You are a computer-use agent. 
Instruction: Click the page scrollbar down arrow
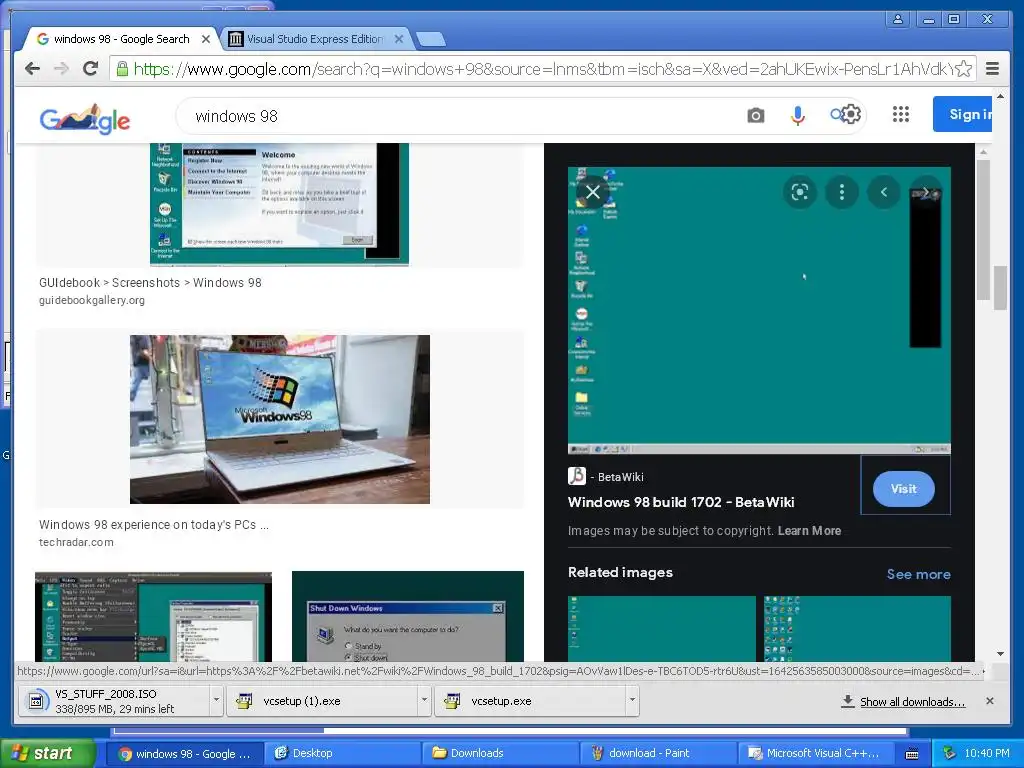[1000, 653]
